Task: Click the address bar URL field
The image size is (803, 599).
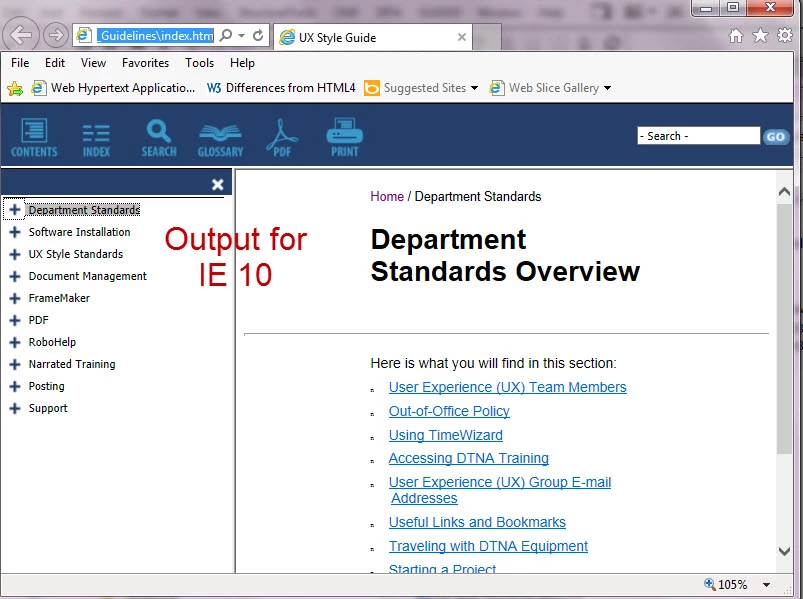Action: pos(155,35)
